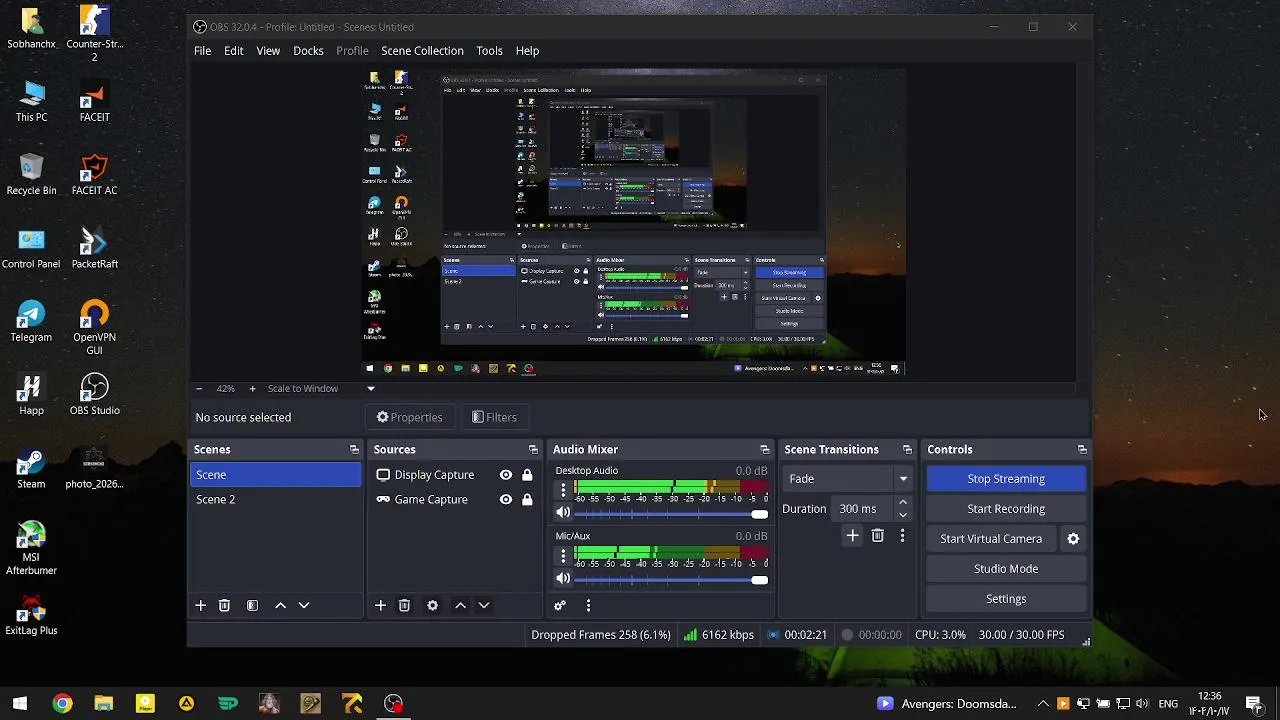Hide Display Capture with eye icon
The image size is (1280, 720).
506,475
